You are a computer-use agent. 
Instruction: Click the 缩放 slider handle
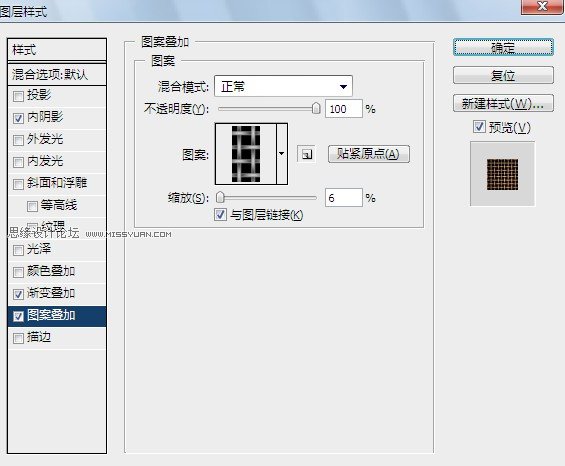coord(220,197)
